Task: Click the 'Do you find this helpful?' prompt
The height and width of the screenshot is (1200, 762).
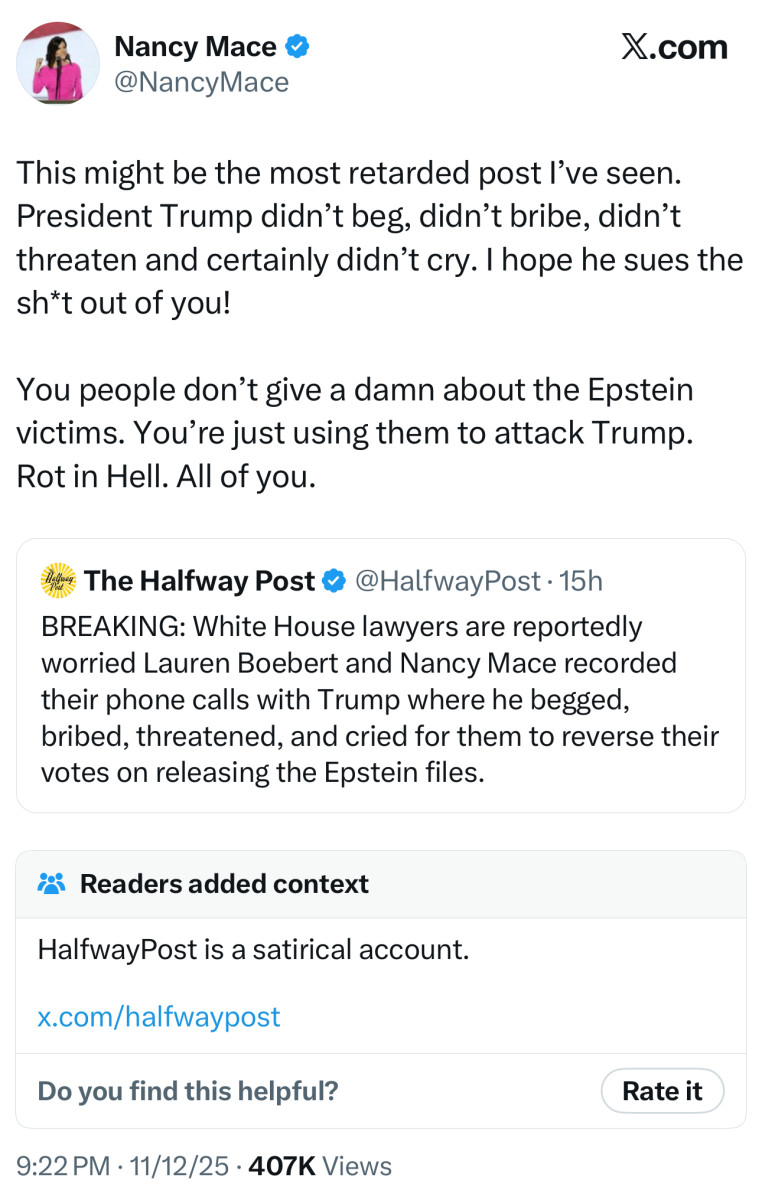Action: [188, 1091]
